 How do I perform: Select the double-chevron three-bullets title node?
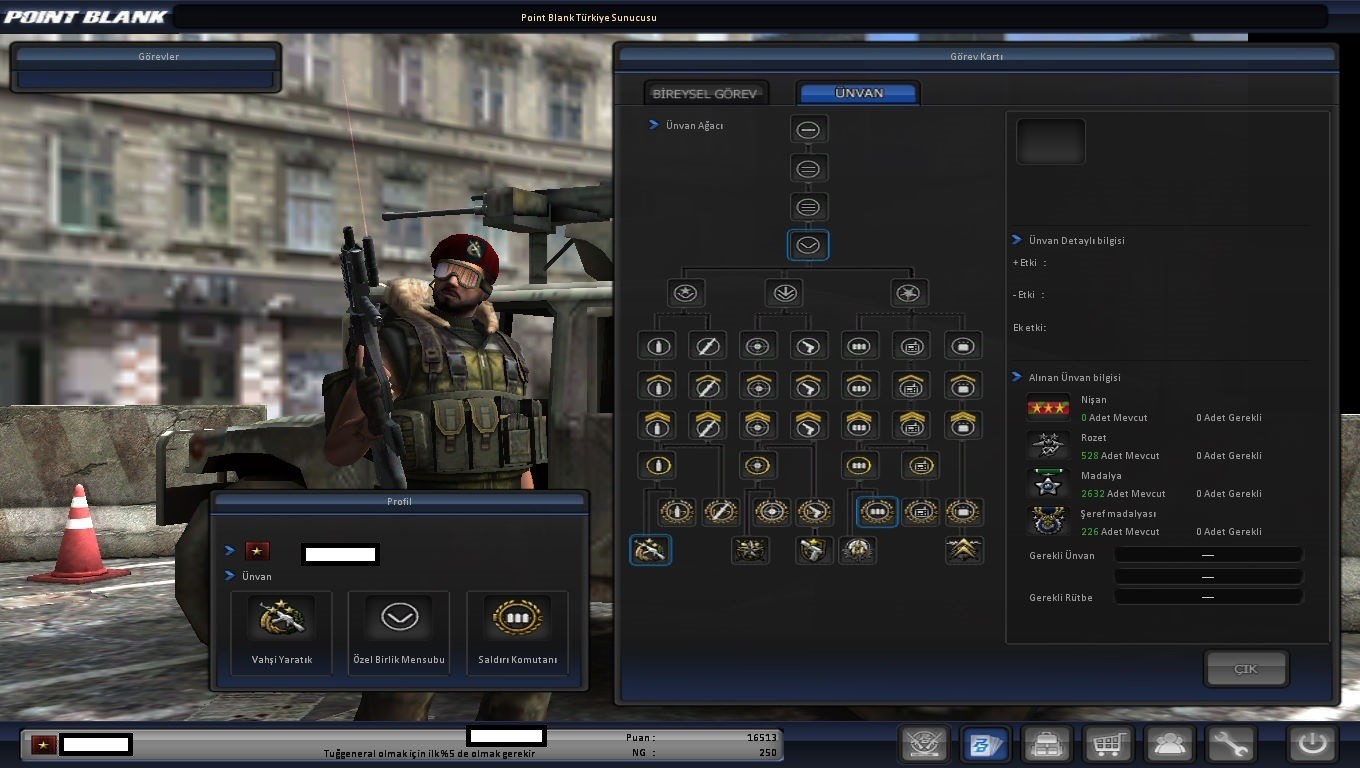859,424
